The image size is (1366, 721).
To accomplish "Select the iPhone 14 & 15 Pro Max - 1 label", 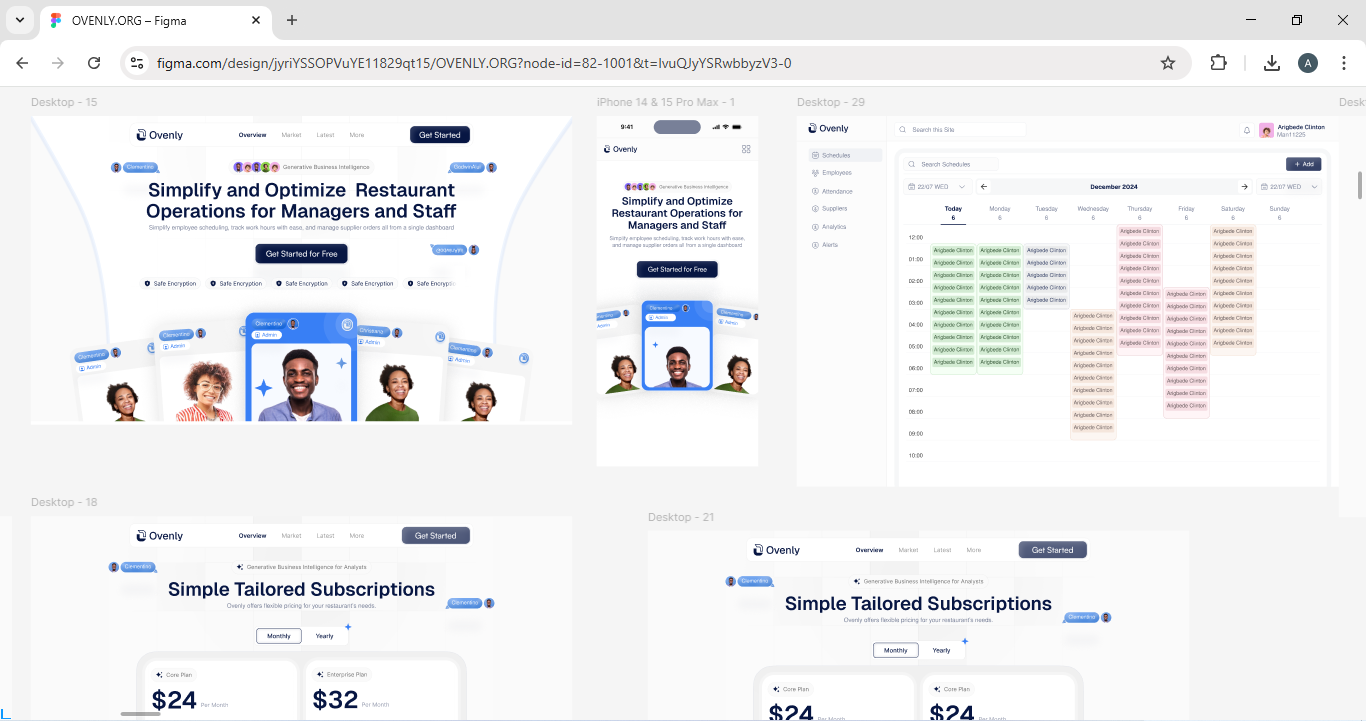I will point(666,102).
